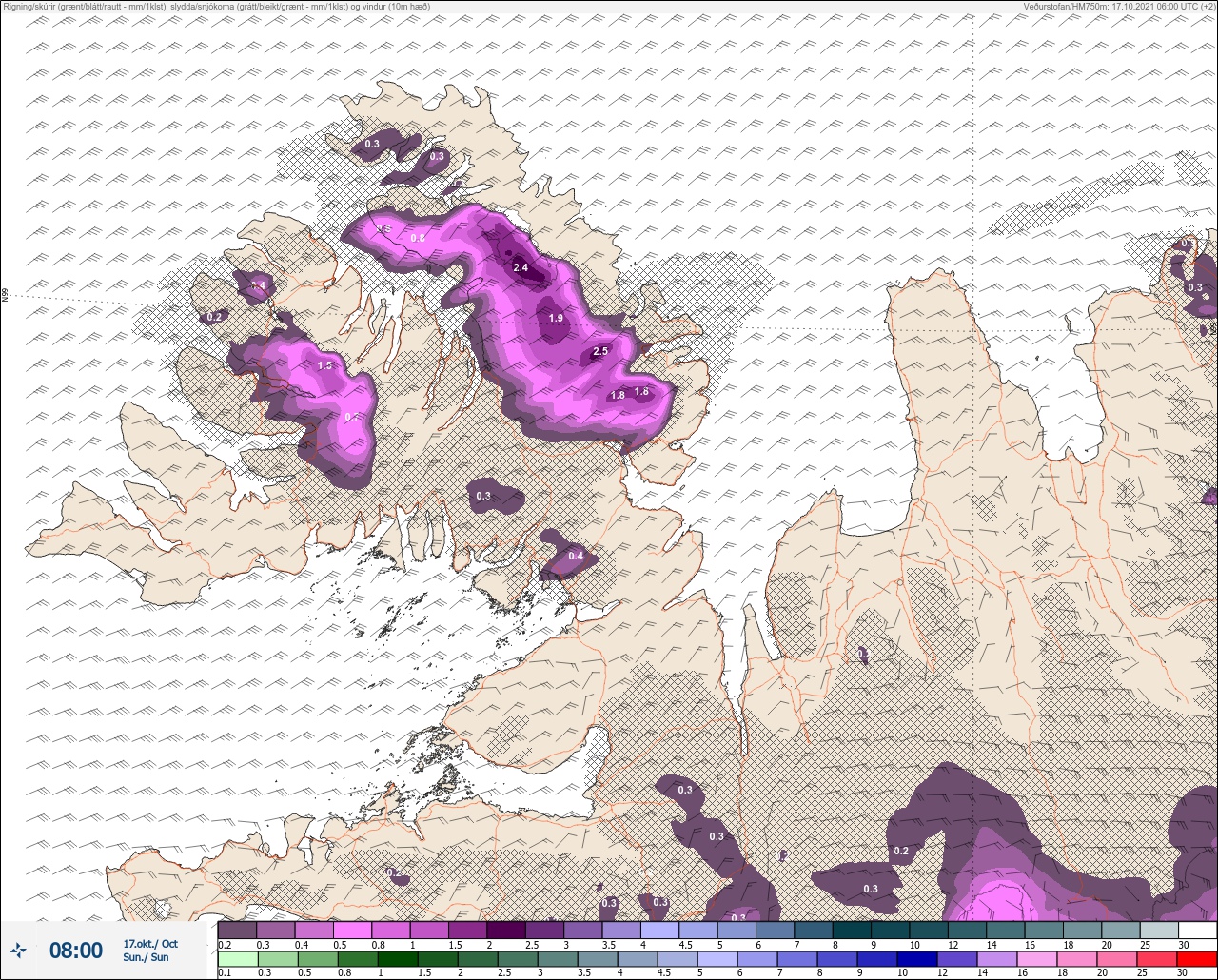Click the bright red lower legend swatch at 30

click(1197, 958)
